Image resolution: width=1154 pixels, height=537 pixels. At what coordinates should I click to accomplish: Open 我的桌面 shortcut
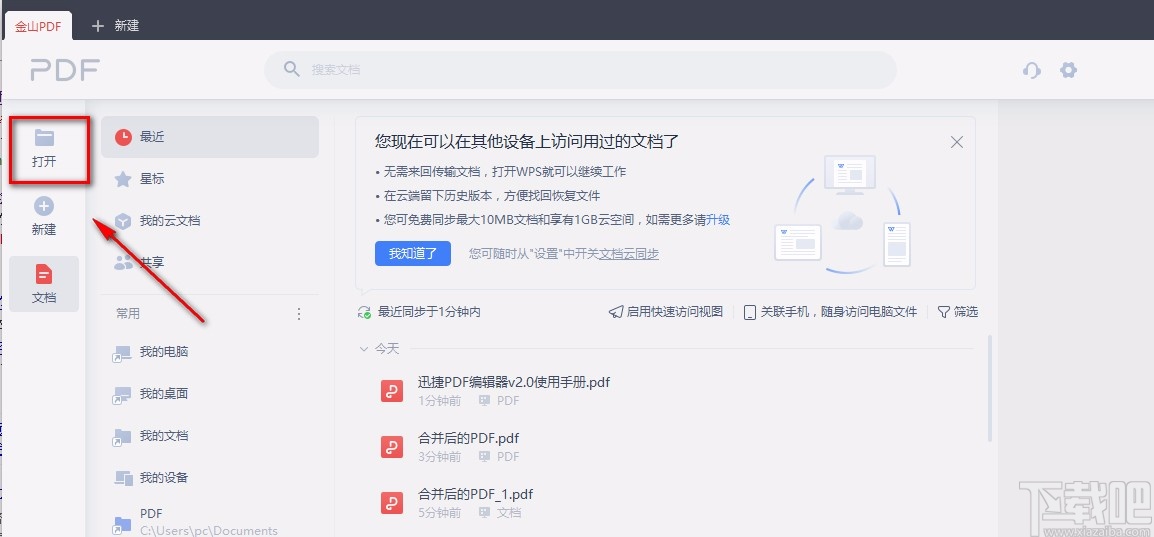coord(210,394)
